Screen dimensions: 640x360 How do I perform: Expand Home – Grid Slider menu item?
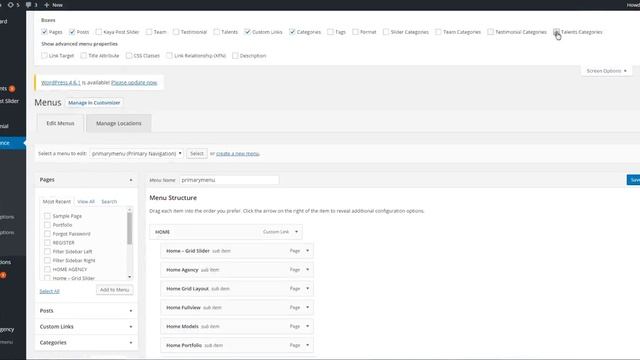point(308,251)
